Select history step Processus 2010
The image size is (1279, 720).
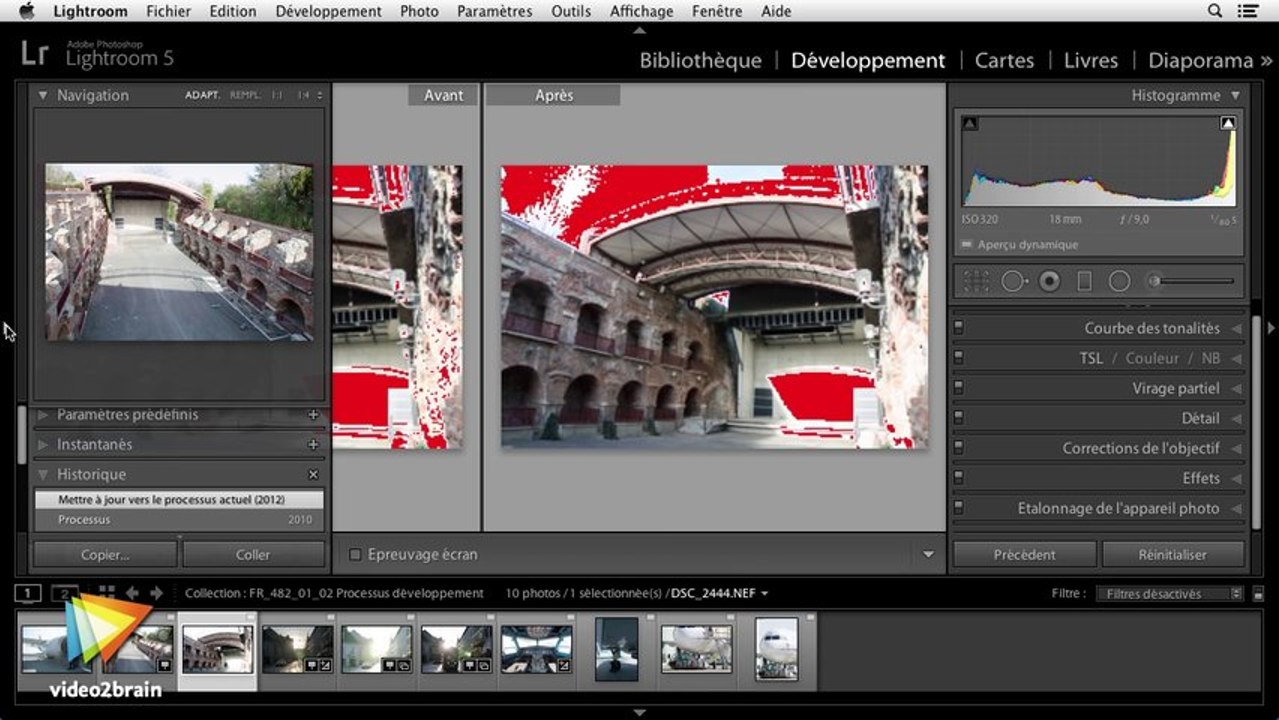point(179,520)
